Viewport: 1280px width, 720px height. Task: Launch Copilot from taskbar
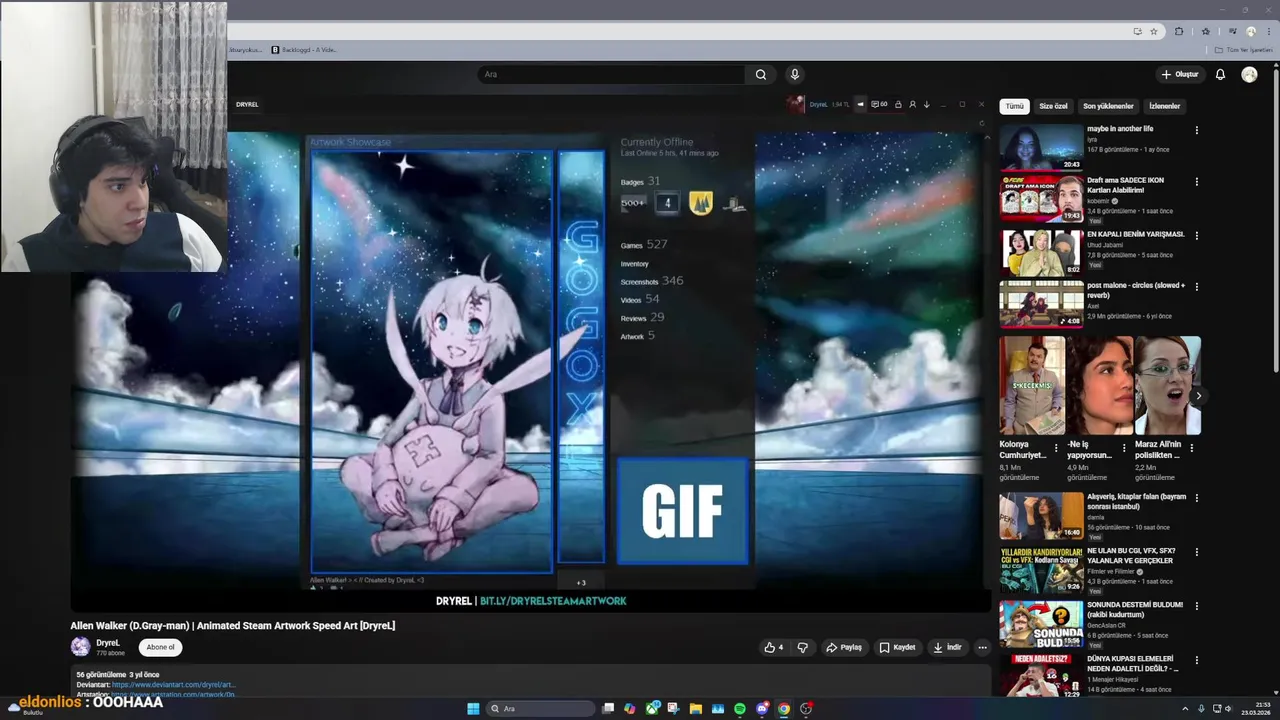[x=630, y=708]
